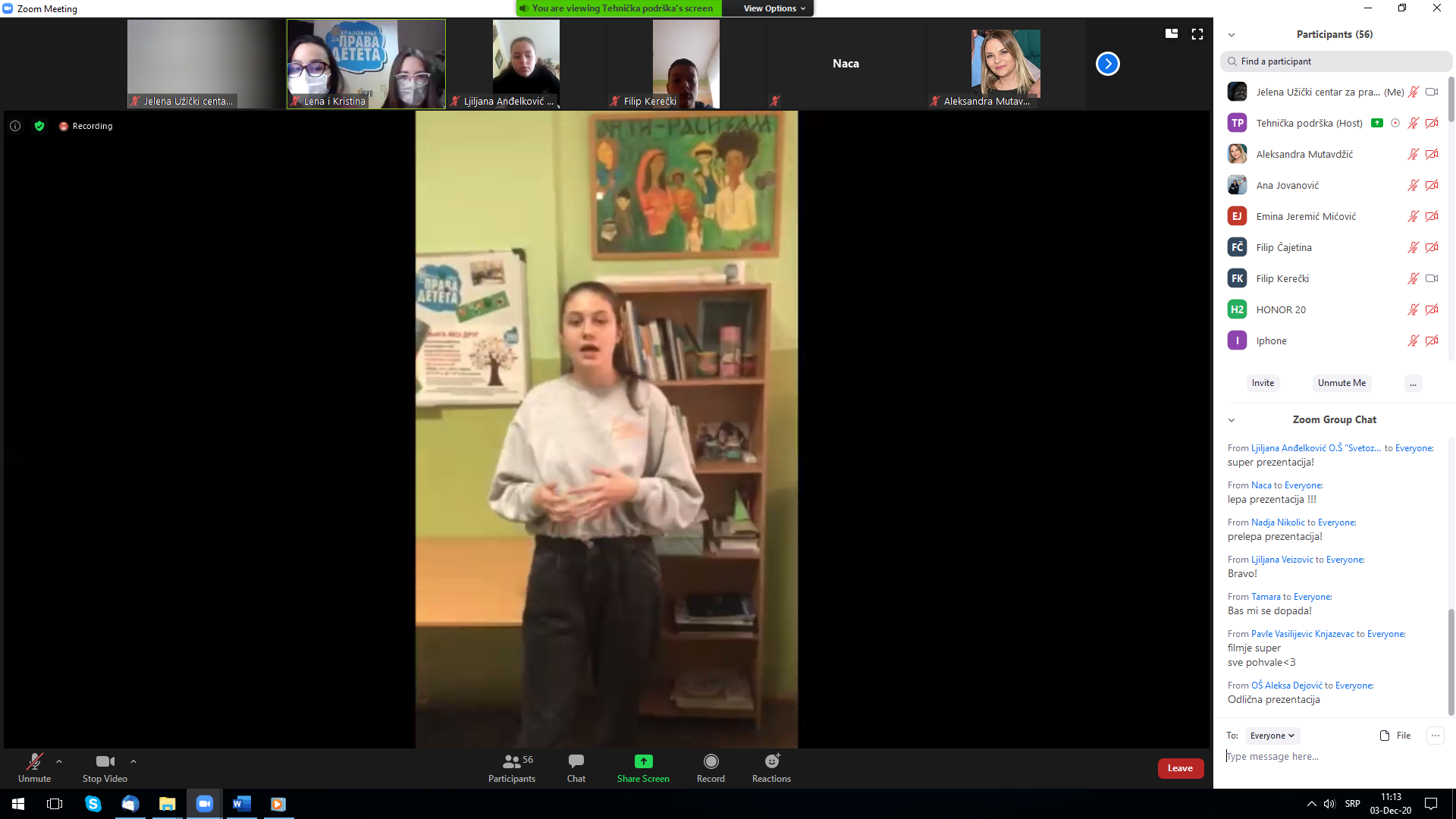The width and height of the screenshot is (1456, 819).
Task: Show next video thumbnails arrow
Action: tap(1108, 64)
